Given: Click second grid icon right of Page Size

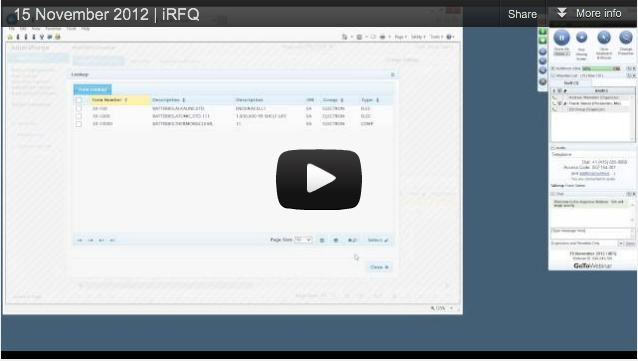Looking at the screenshot, I should [x=336, y=240].
